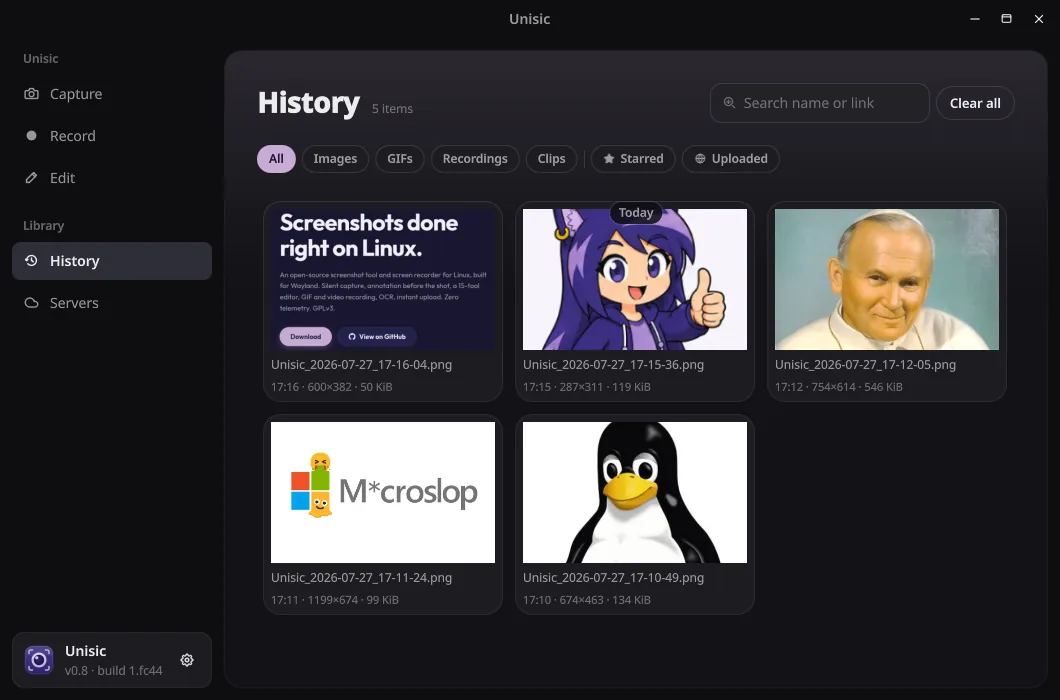The image size is (1060, 700).
Task: Click the star icon on Starred filter
Action: [x=608, y=158]
